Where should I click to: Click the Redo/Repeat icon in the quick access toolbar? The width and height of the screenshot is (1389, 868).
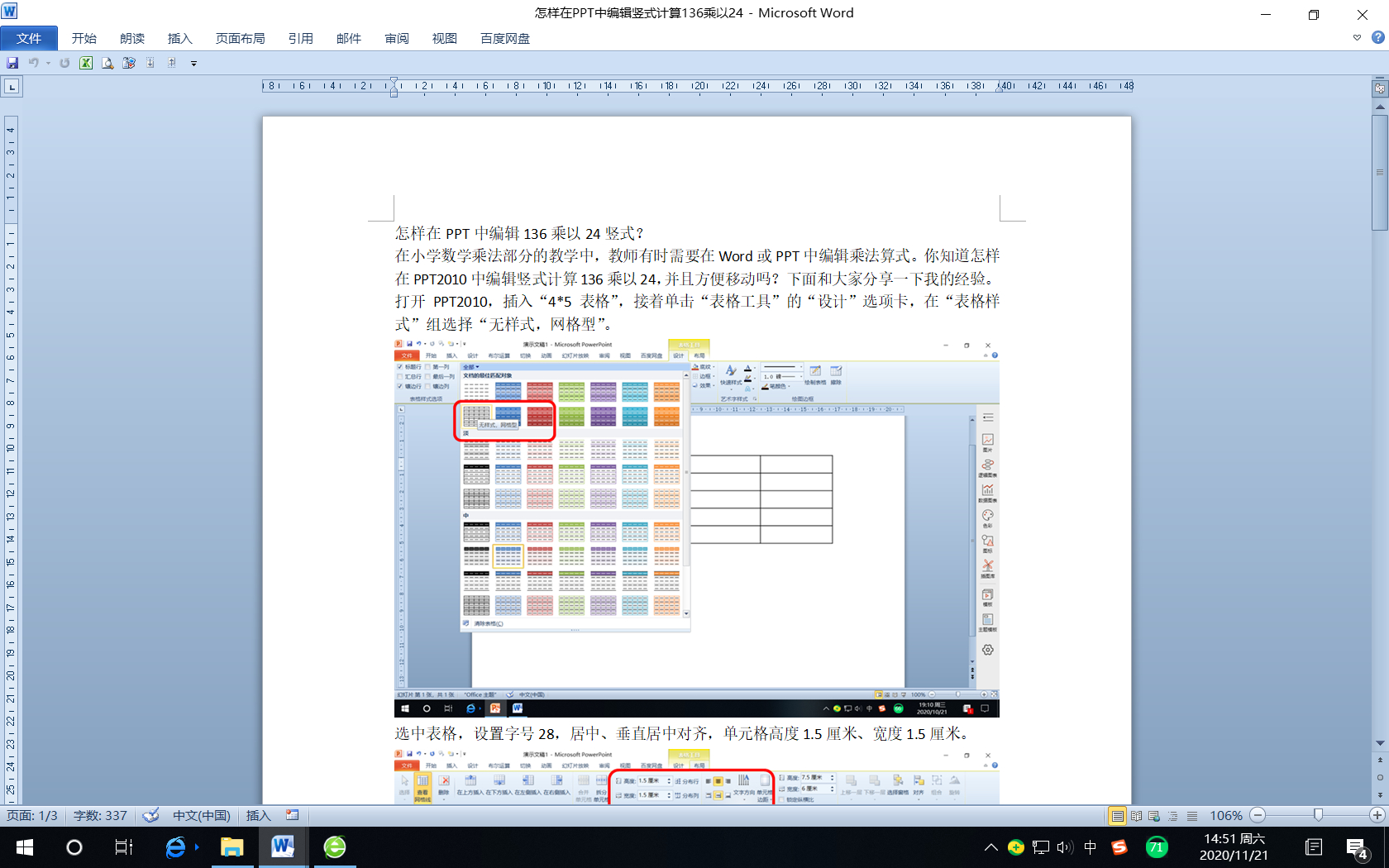64,63
